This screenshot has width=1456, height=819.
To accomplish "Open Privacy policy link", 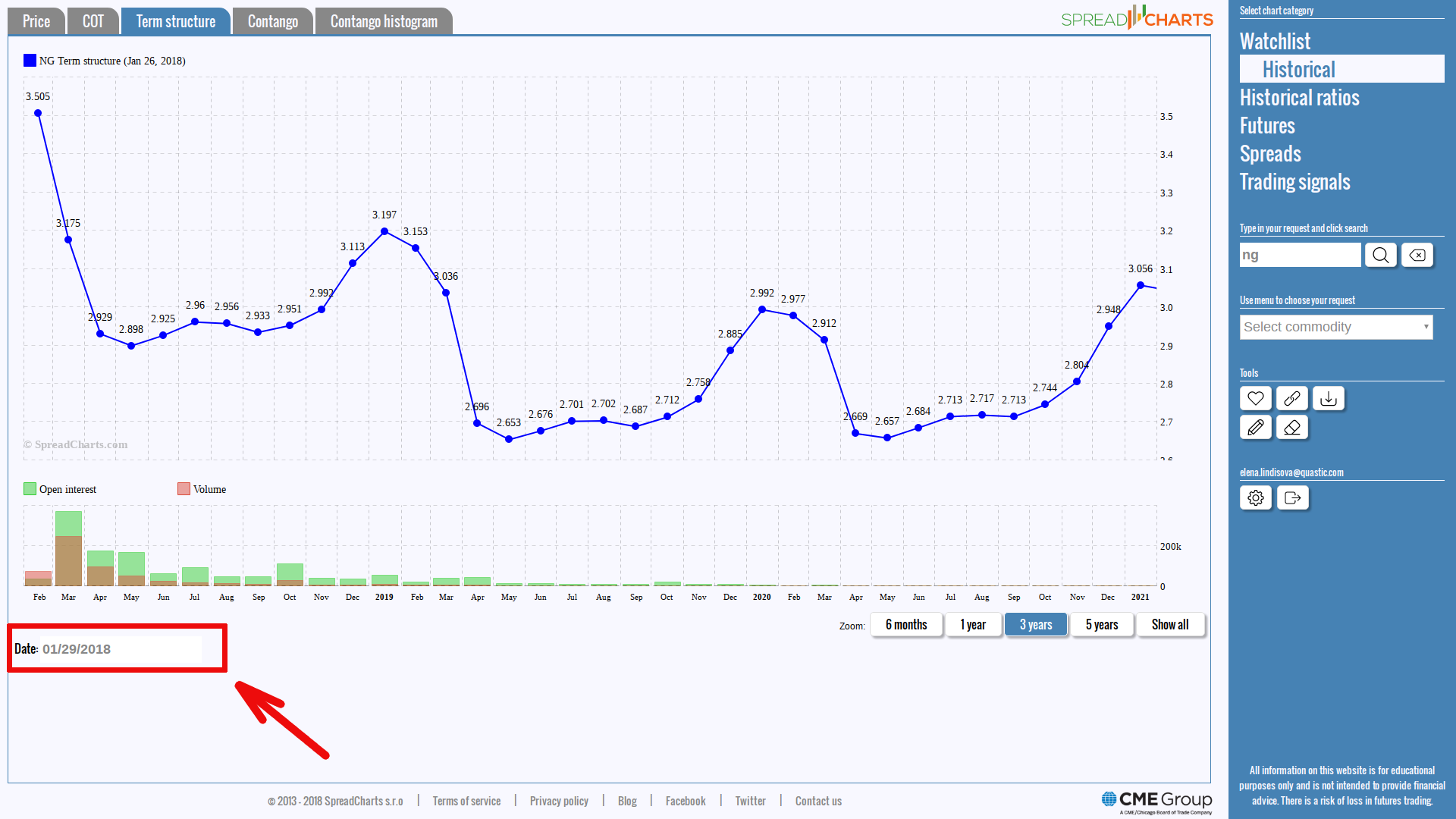I will [559, 801].
